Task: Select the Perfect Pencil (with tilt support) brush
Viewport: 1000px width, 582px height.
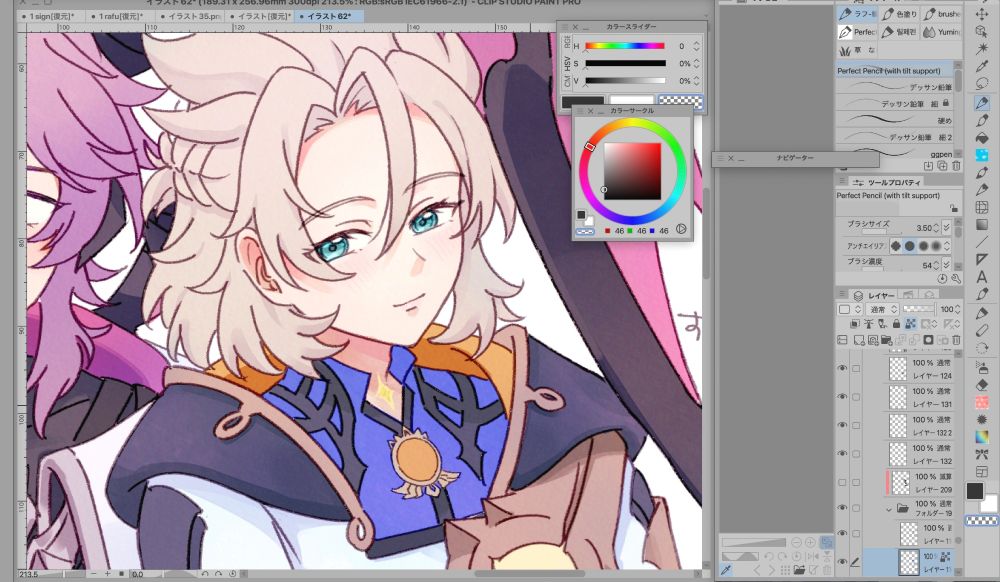Action: (x=895, y=71)
